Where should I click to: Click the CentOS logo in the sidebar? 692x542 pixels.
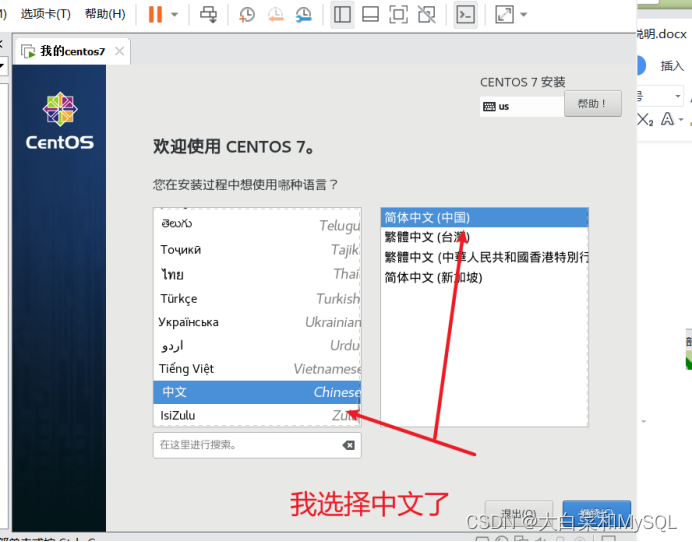[60, 121]
